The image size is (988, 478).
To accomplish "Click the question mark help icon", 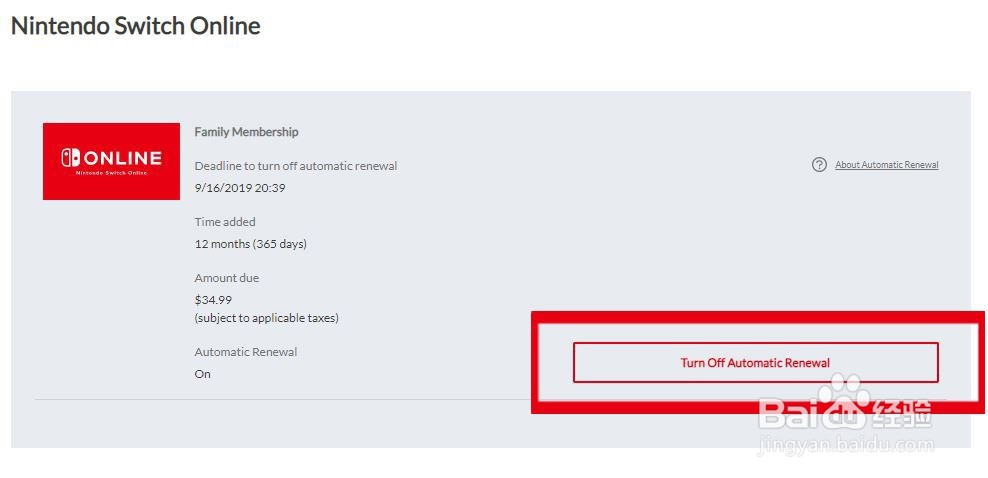I will pos(819,165).
